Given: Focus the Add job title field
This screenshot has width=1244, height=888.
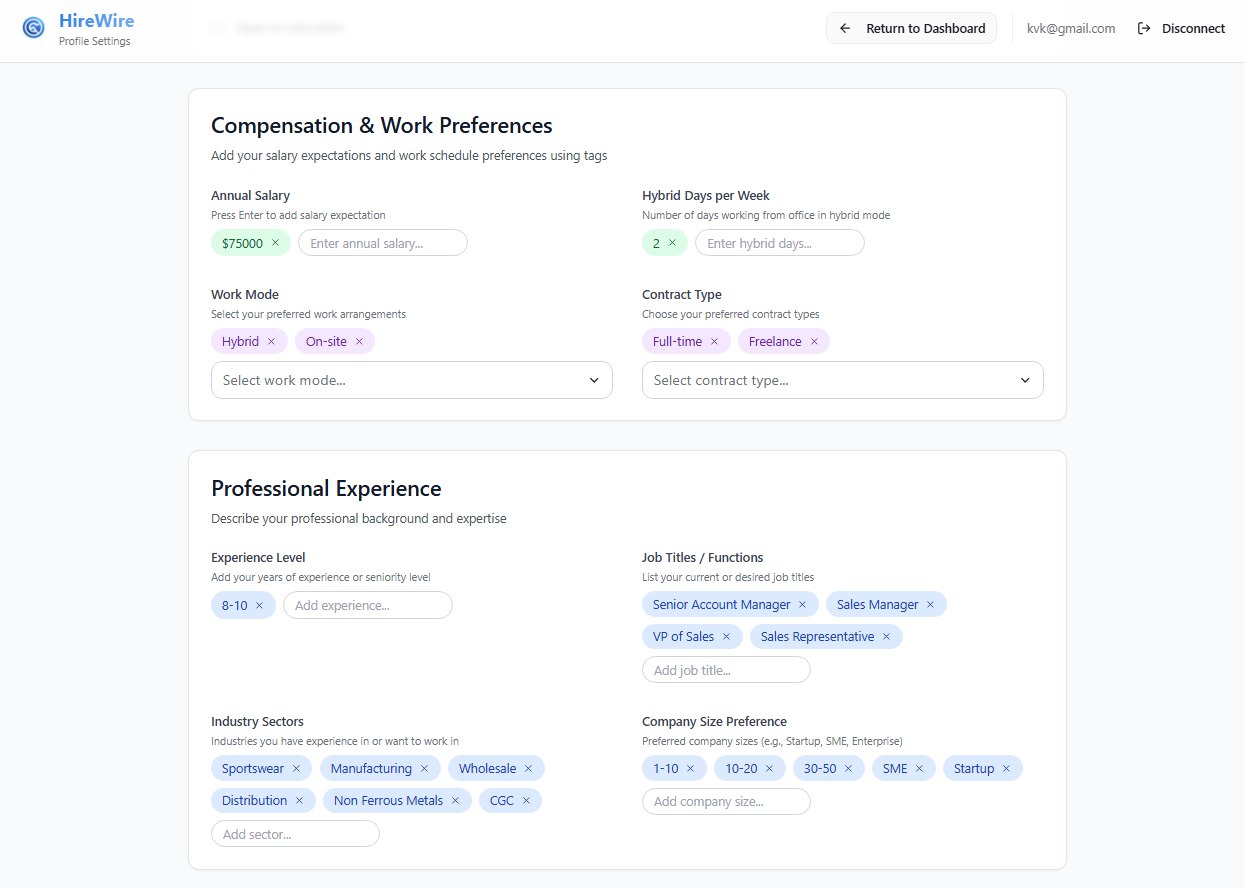Looking at the screenshot, I should [726, 670].
